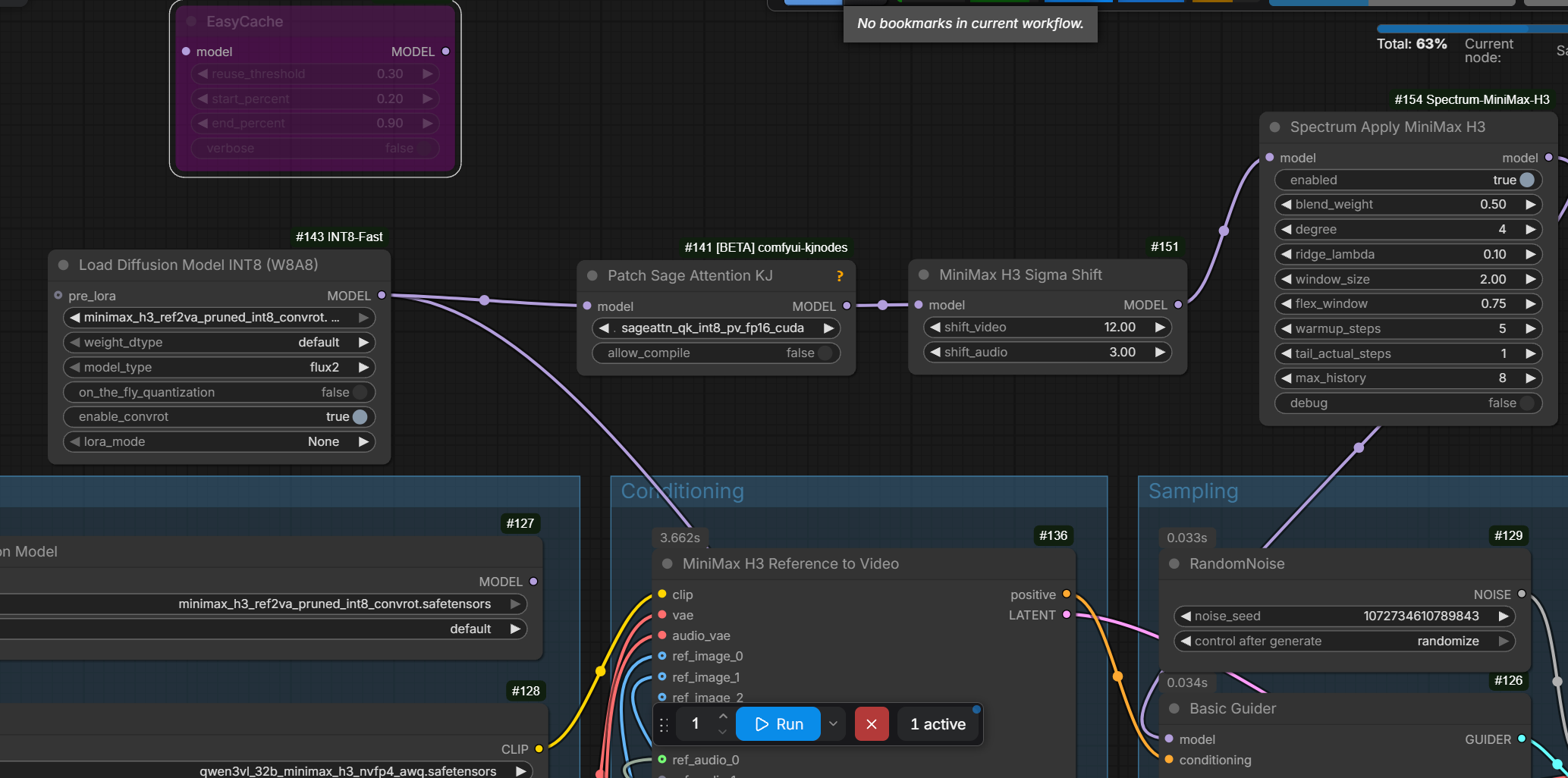Click the clip input socket on Reference to Video
1568x778 pixels.
tap(662, 594)
